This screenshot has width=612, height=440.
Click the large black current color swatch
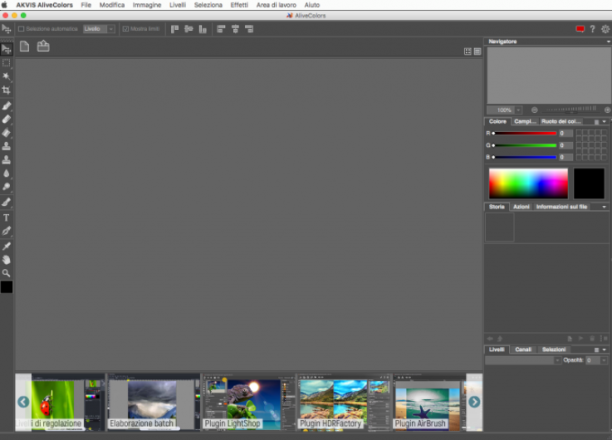point(589,183)
